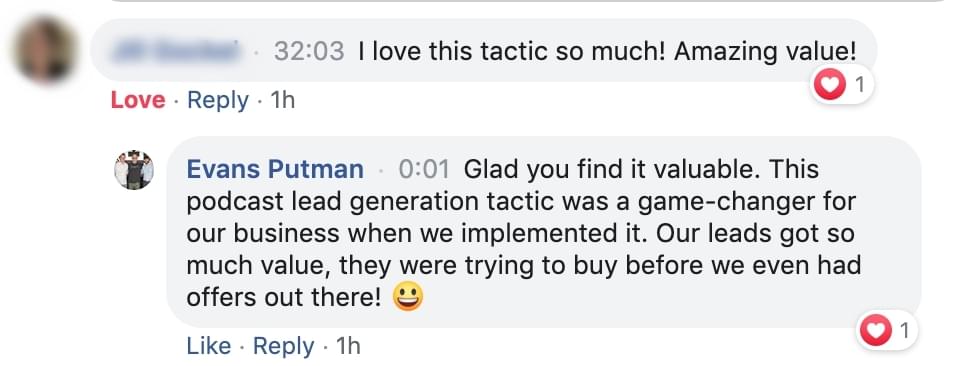Jump to video timestamp 32:03
976x366 pixels.
(309, 51)
